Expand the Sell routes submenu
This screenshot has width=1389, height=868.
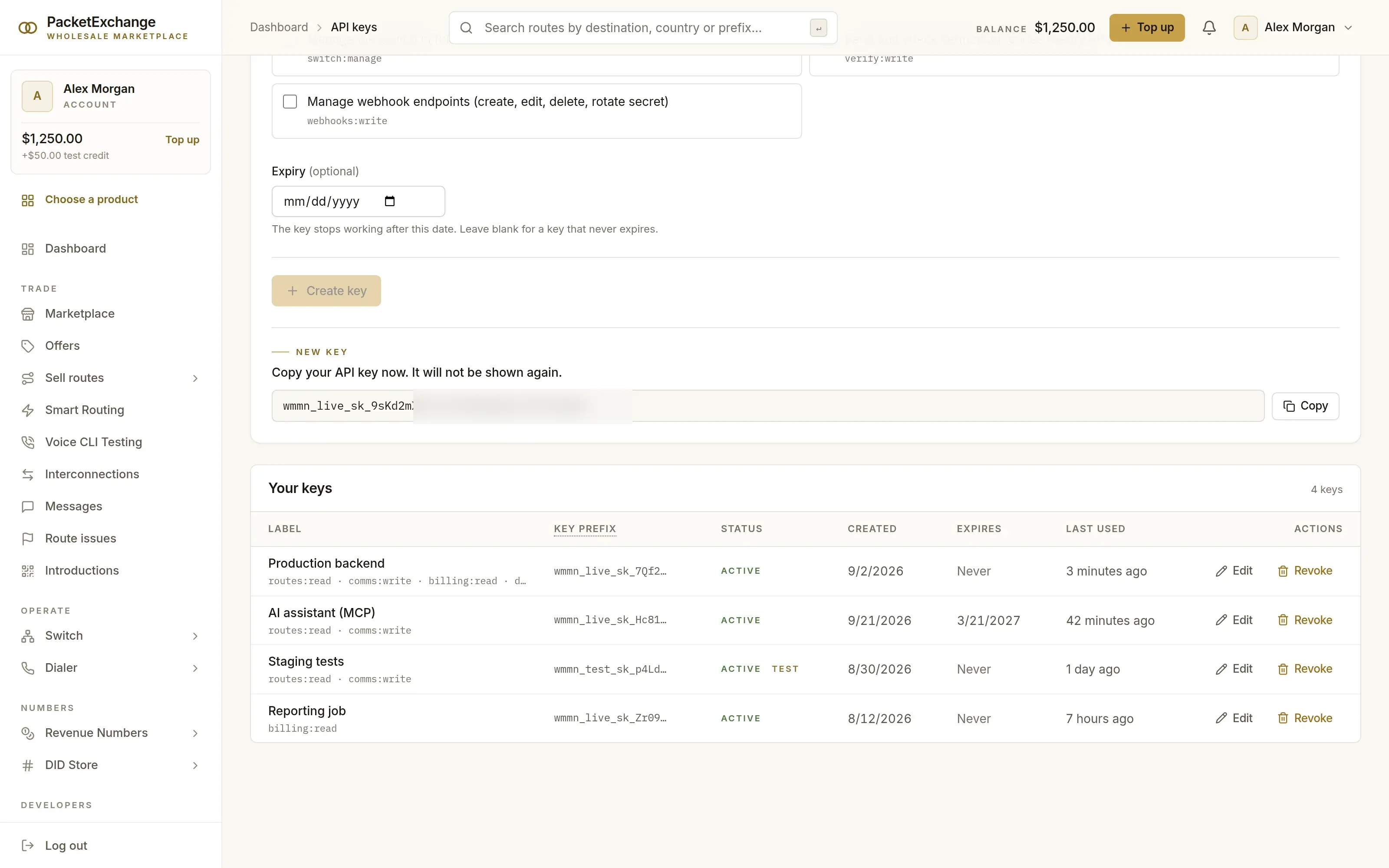coord(195,378)
